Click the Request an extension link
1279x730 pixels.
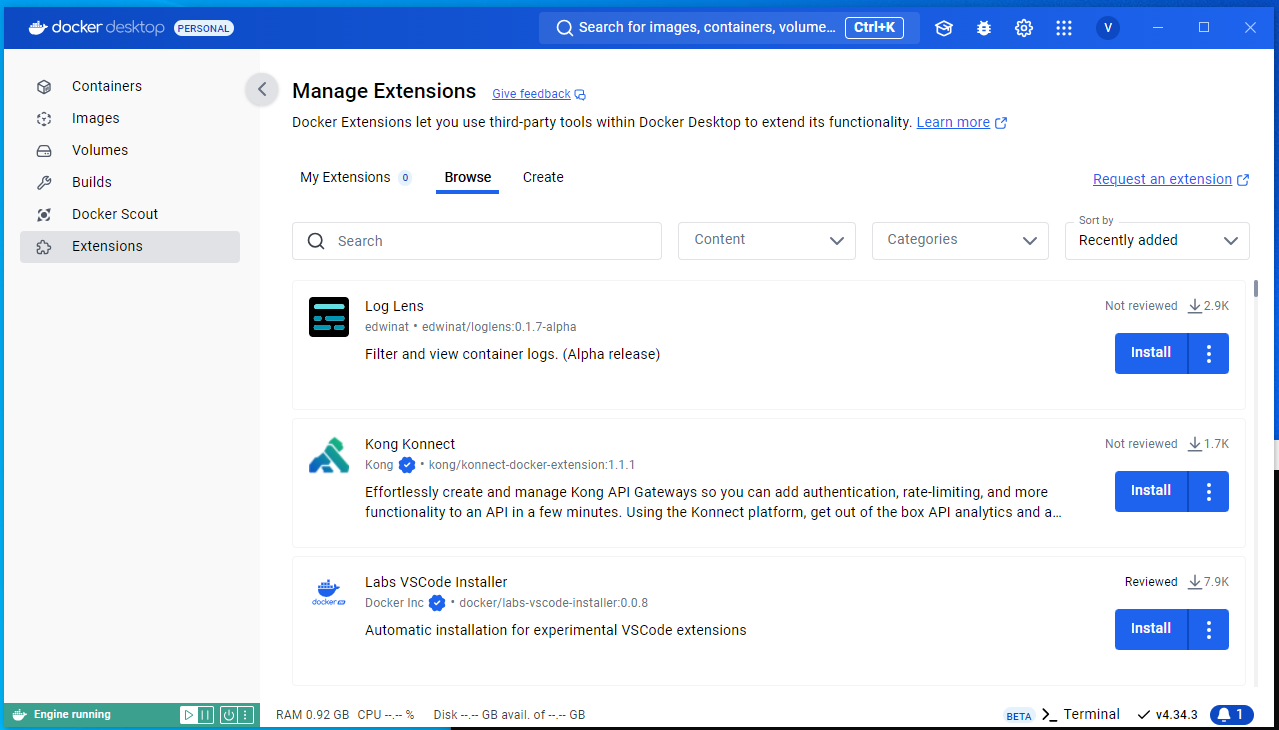pos(1162,179)
